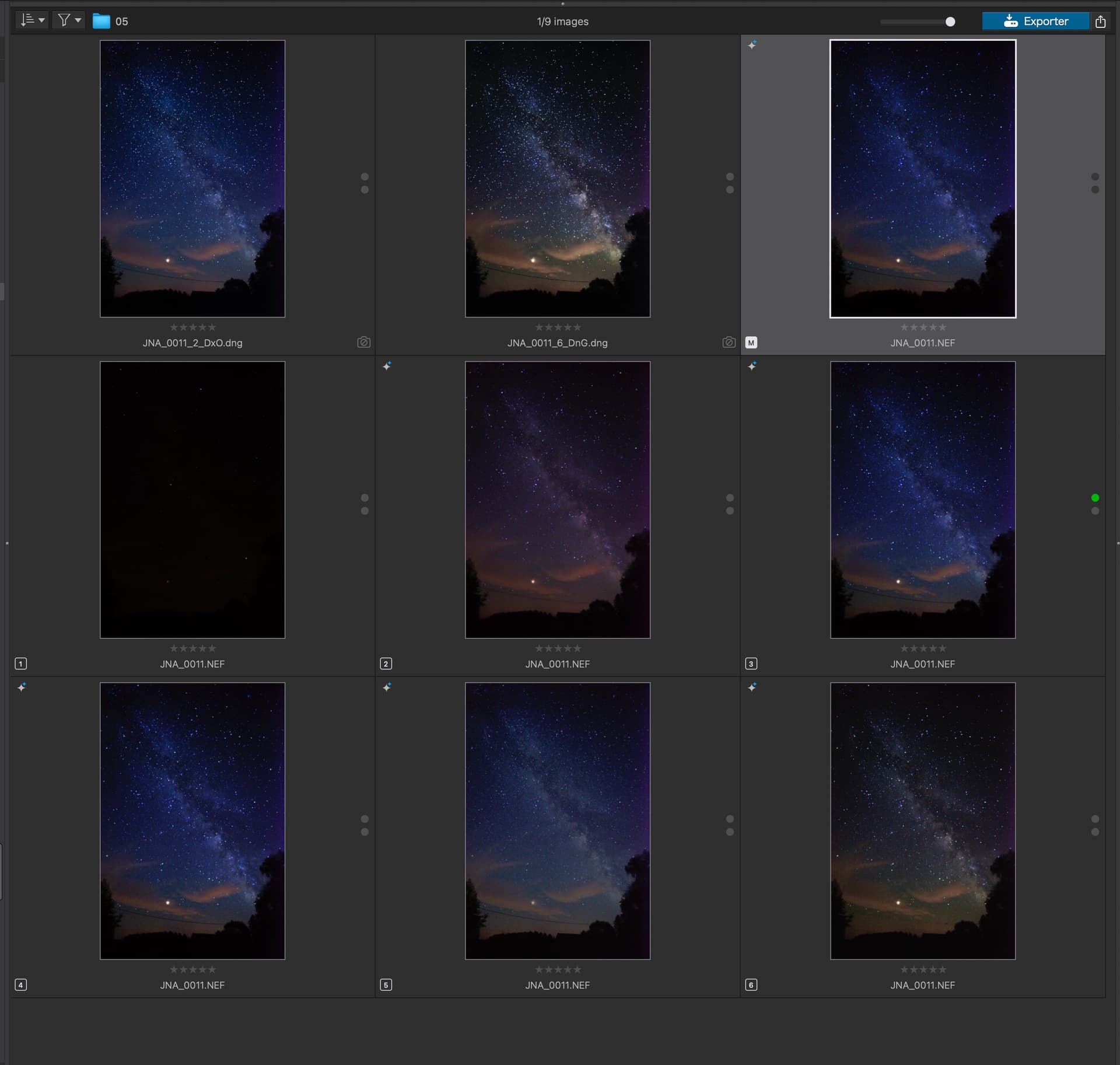The width and height of the screenshot is (1120, 1065).
Task: Collapse right panel using its edge handle
Action: pos(1118,543)
